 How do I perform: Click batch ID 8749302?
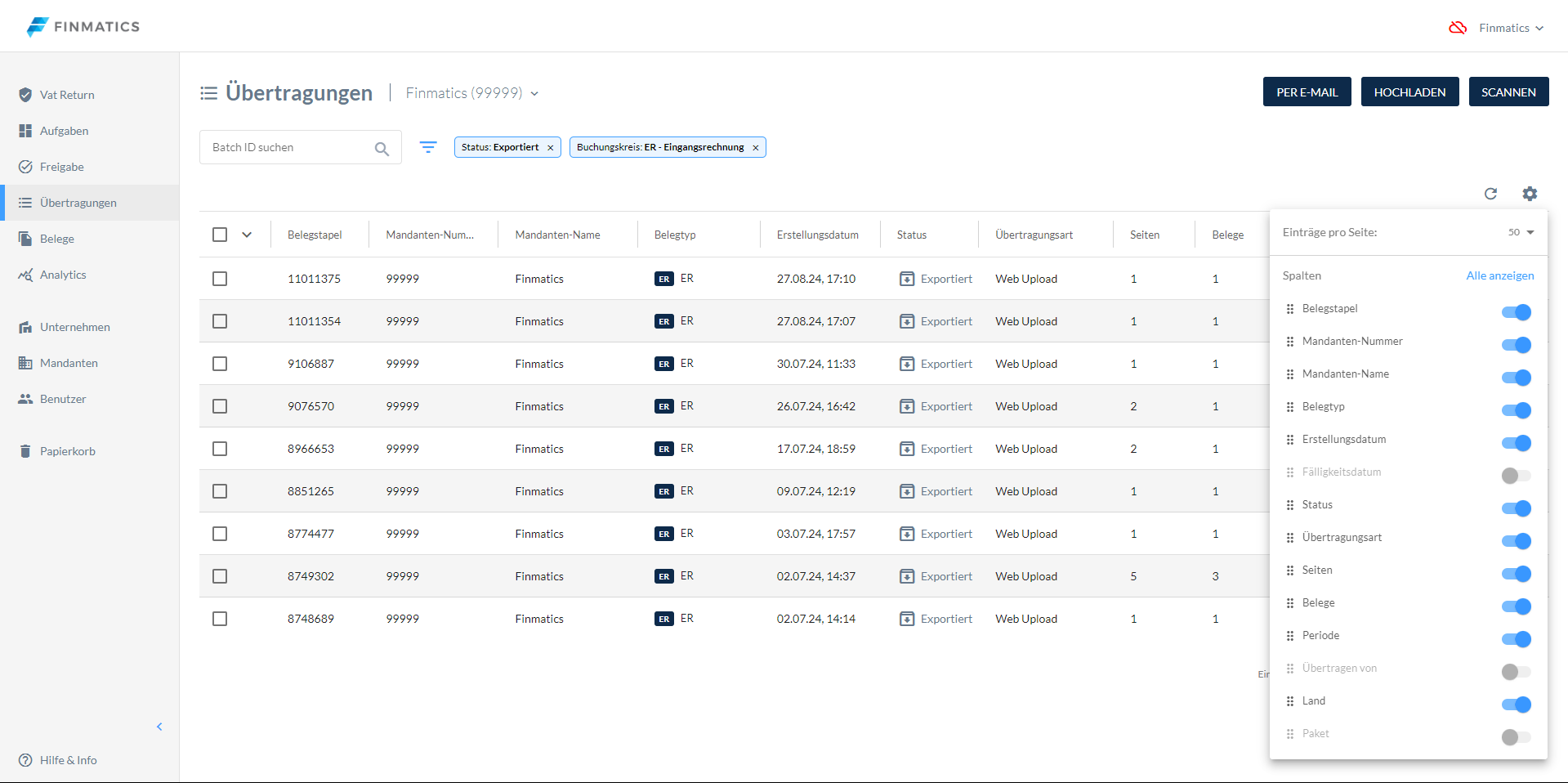310,576
